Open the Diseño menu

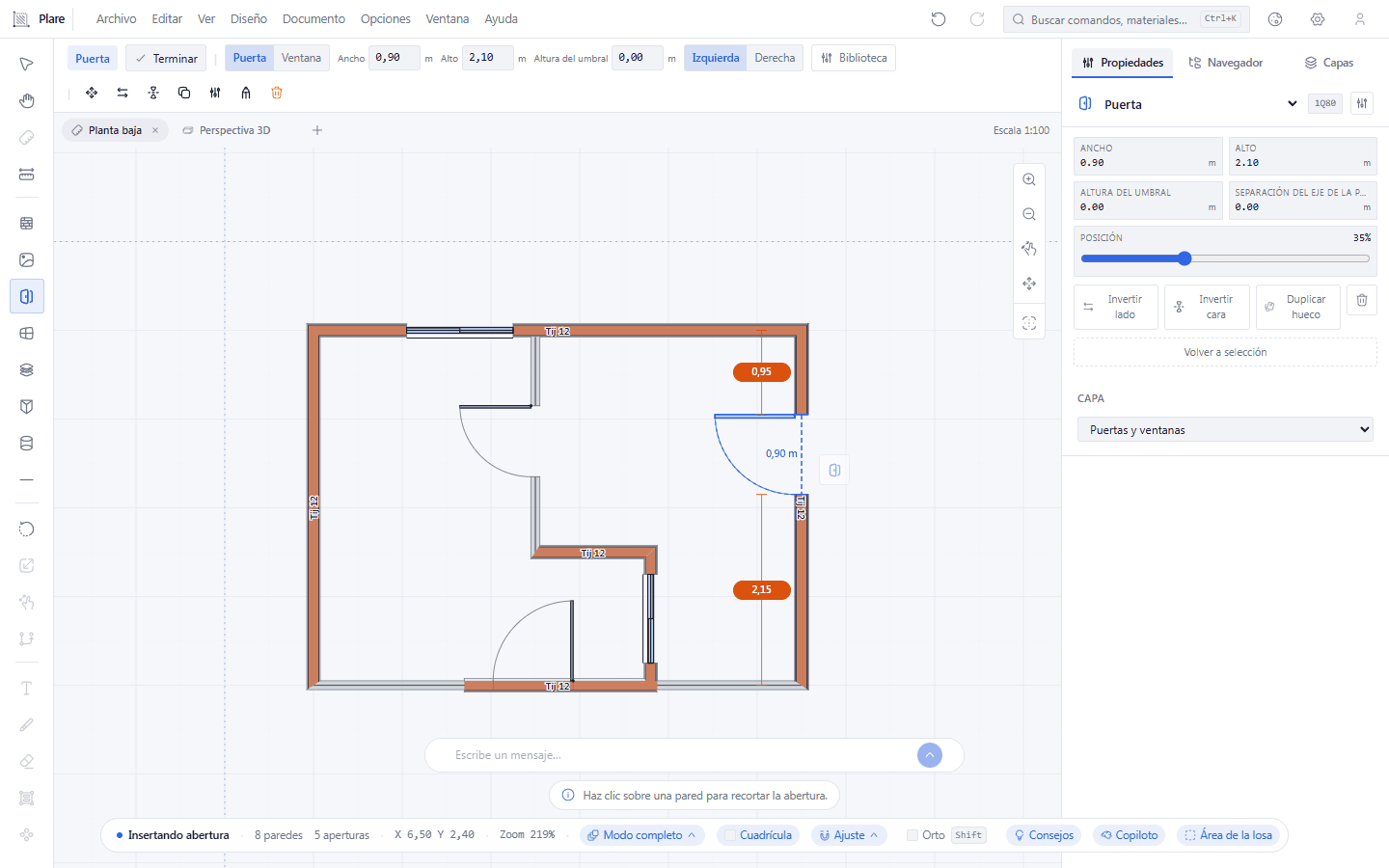249,19
